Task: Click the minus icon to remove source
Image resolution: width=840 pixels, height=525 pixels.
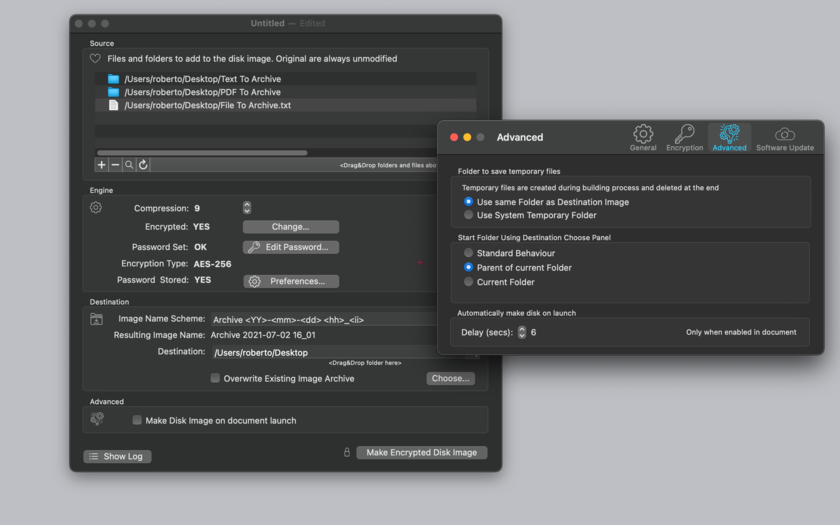Action: [x=115, y=164]
